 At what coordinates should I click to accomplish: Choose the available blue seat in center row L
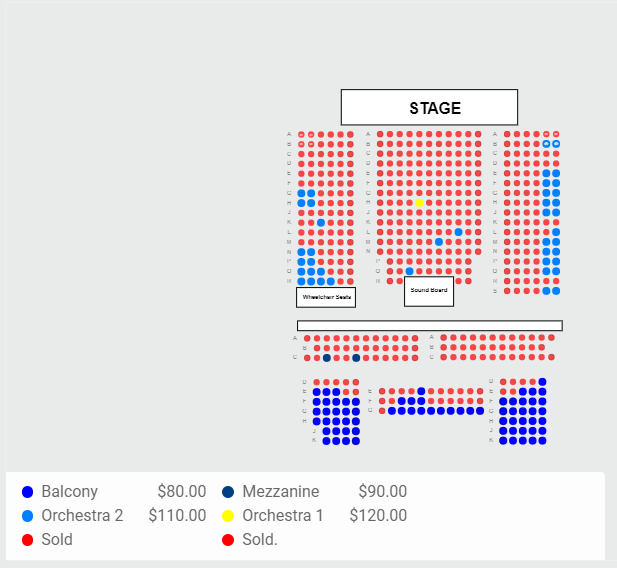pos(458,232)
